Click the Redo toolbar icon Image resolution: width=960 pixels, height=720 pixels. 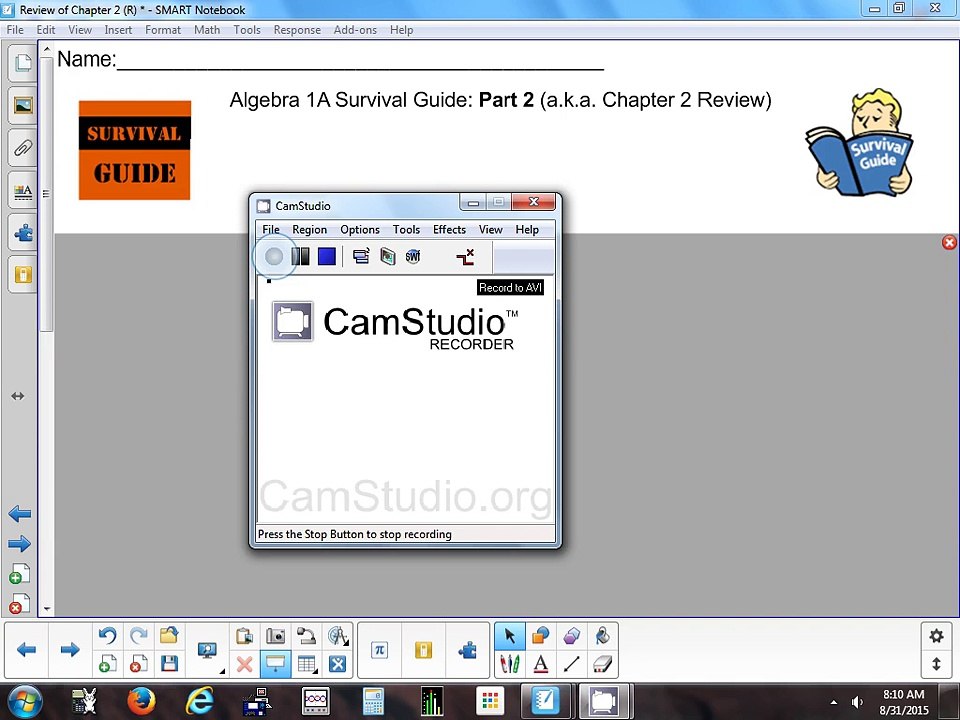pos(138,636)
